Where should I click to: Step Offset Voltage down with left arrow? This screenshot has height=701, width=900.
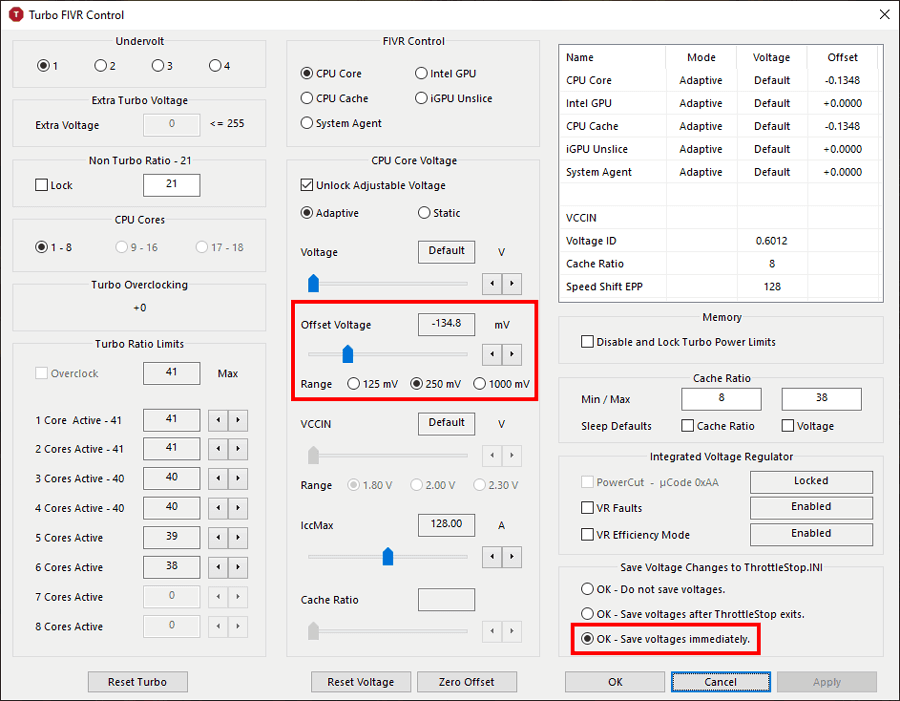coord(492,354)
